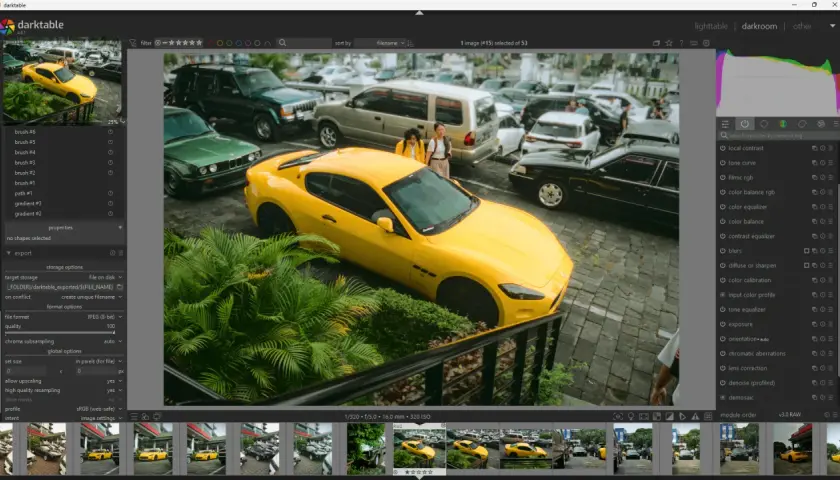Open sort by filename dropdown
Viewport: 840px width, 480px height.
[x=380, y=43]
